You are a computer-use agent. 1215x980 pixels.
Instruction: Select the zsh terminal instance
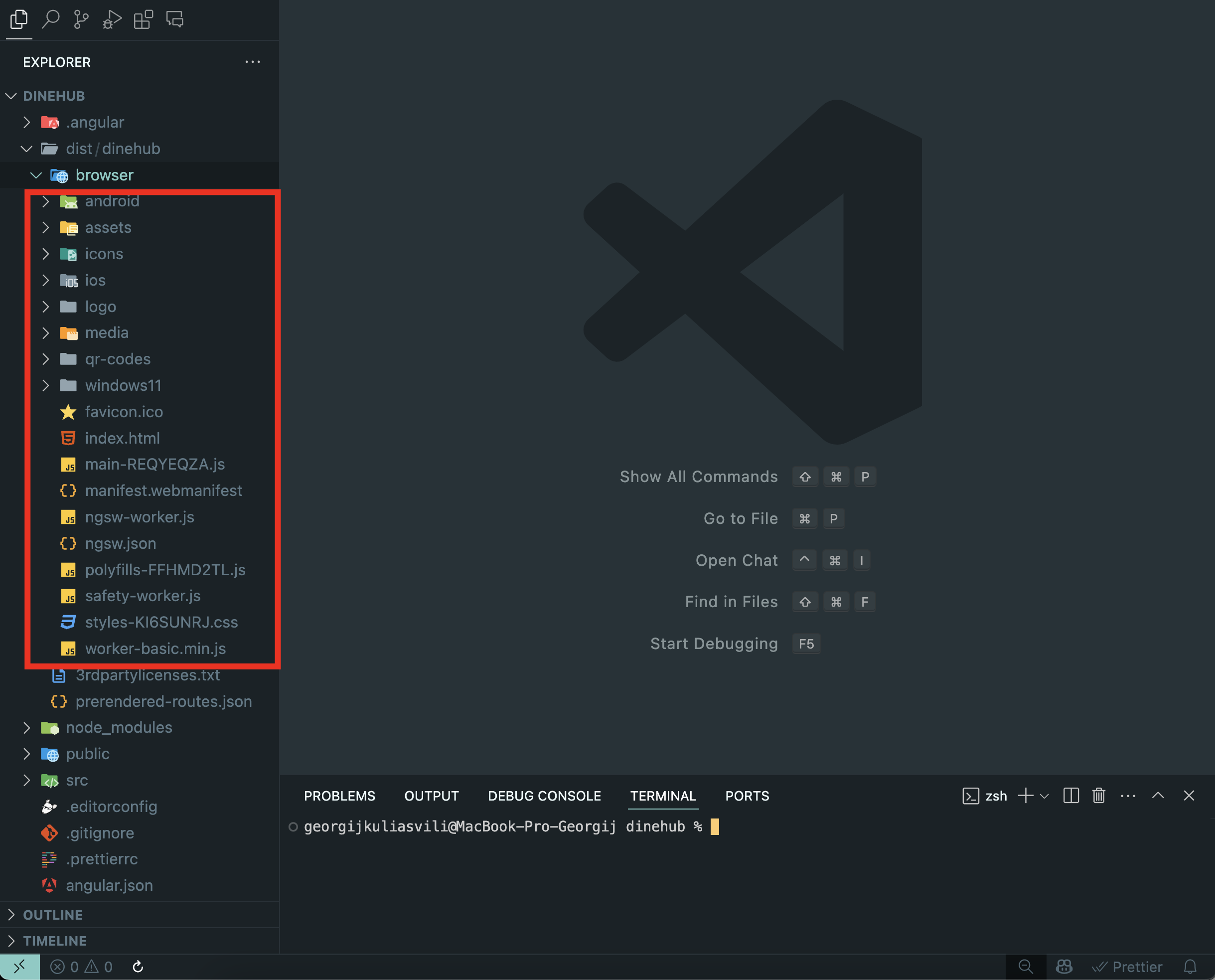pyautogui.click(x=985, y=796)
